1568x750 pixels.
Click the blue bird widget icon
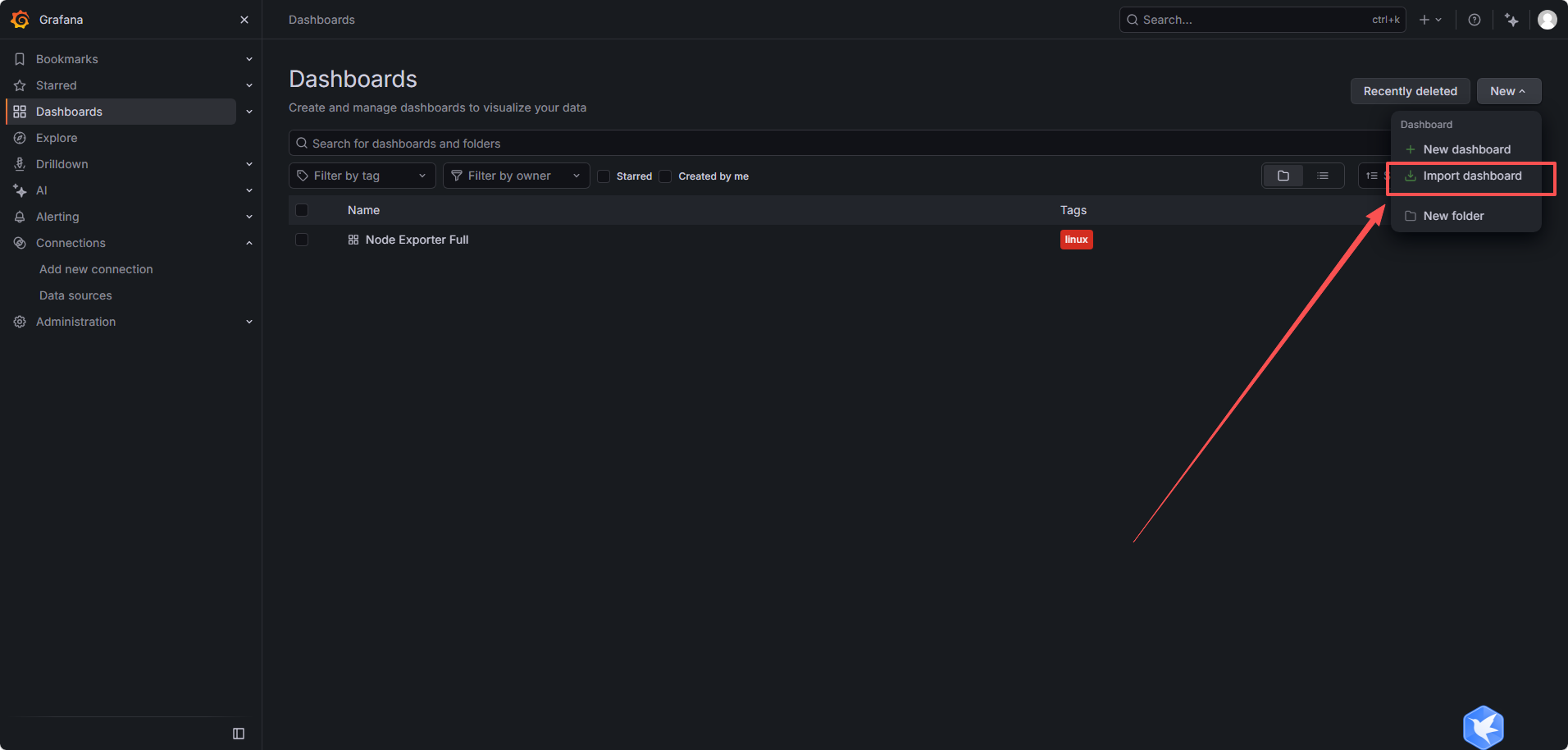(1484, 727)
